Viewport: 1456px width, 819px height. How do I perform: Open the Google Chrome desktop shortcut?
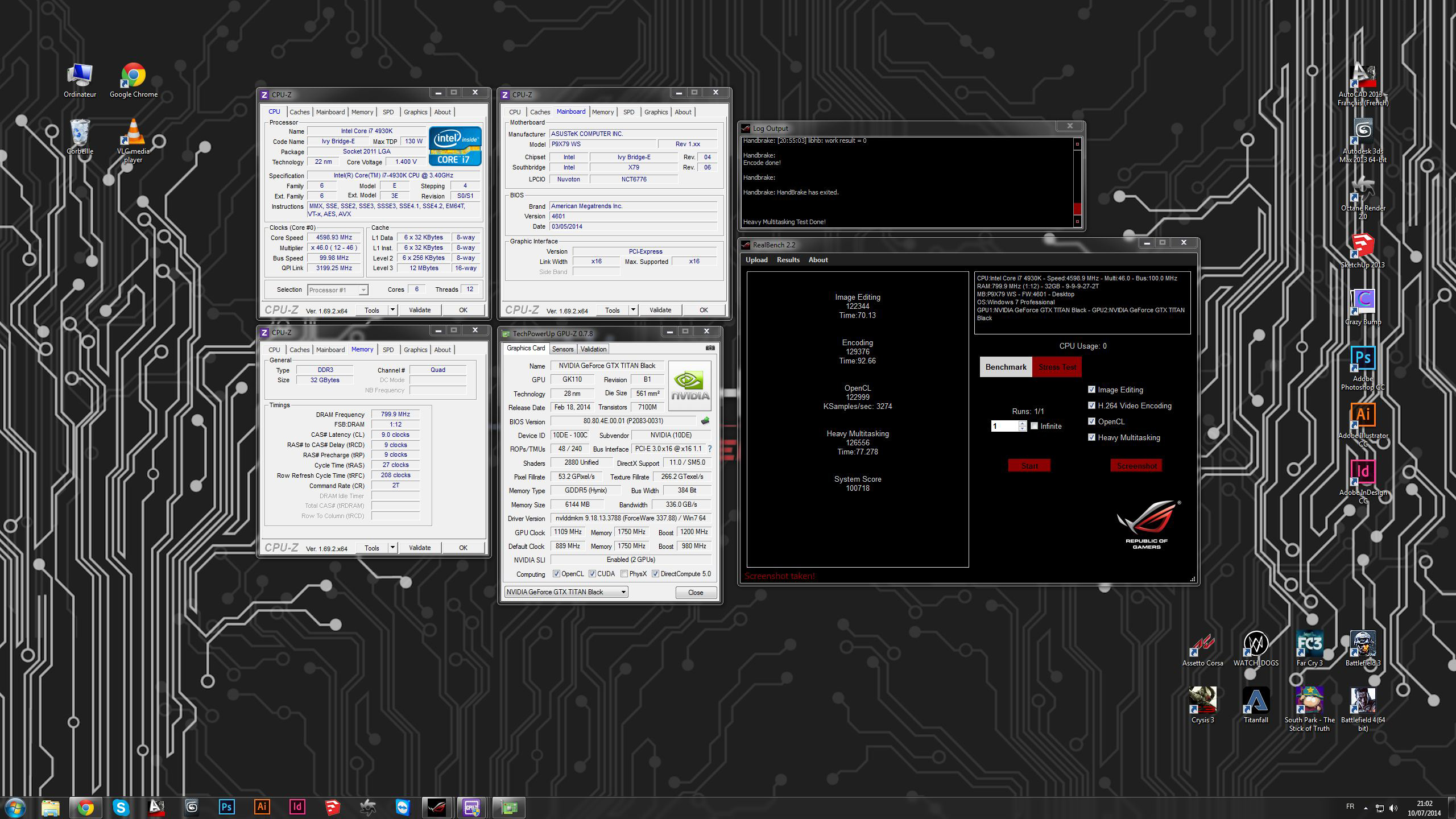click(x=134, y=81)
